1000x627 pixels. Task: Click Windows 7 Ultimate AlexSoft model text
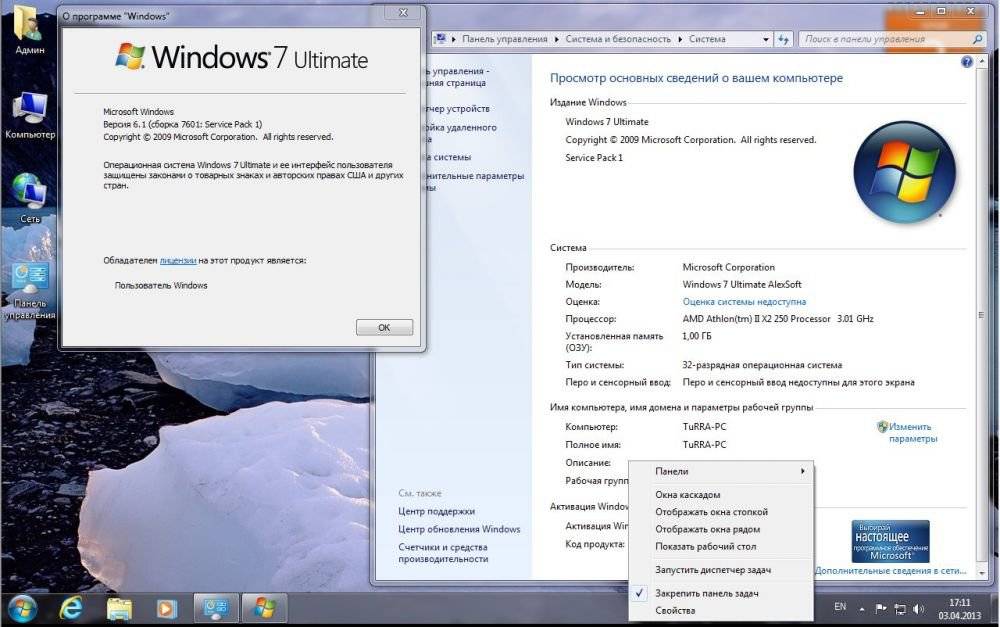tap(742, 284)
